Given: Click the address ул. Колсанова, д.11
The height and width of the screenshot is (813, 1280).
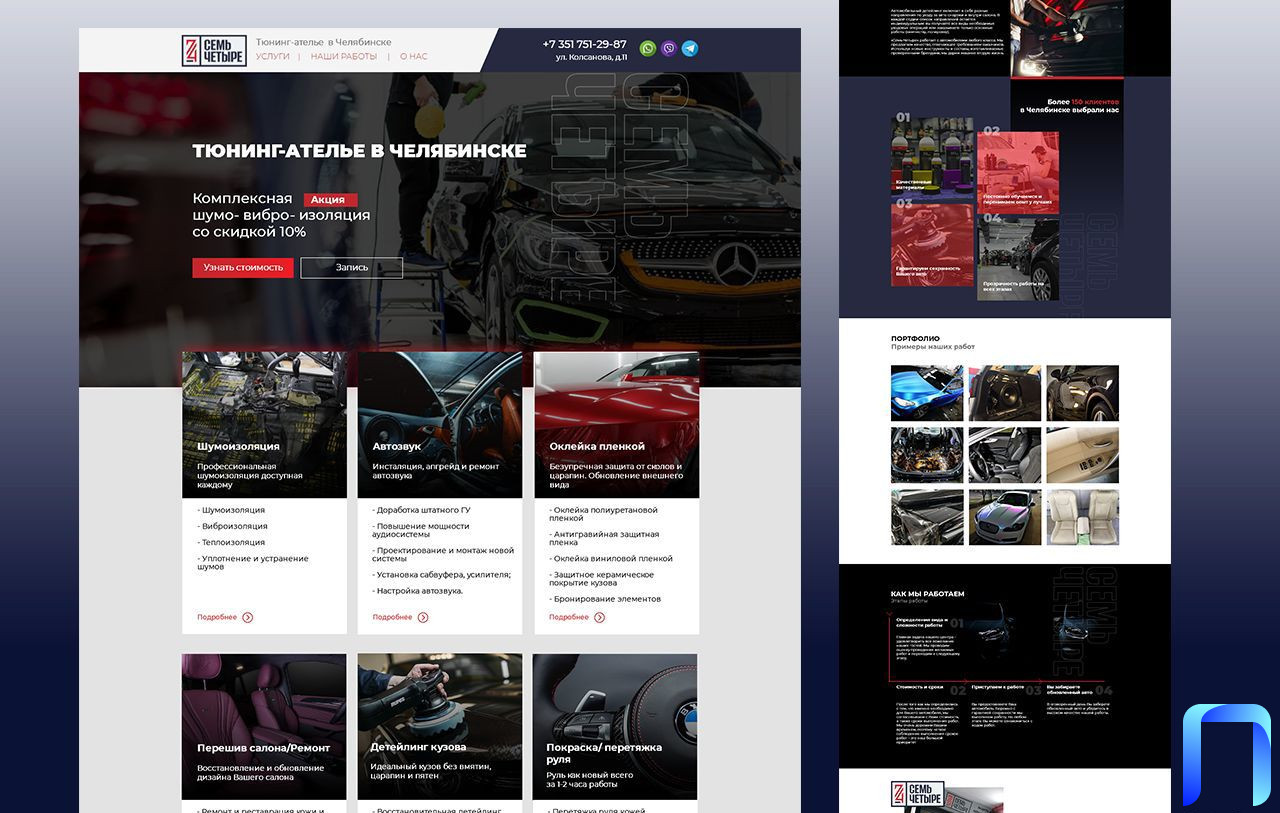Looking at the screenshot, I should tap(592, 58).
